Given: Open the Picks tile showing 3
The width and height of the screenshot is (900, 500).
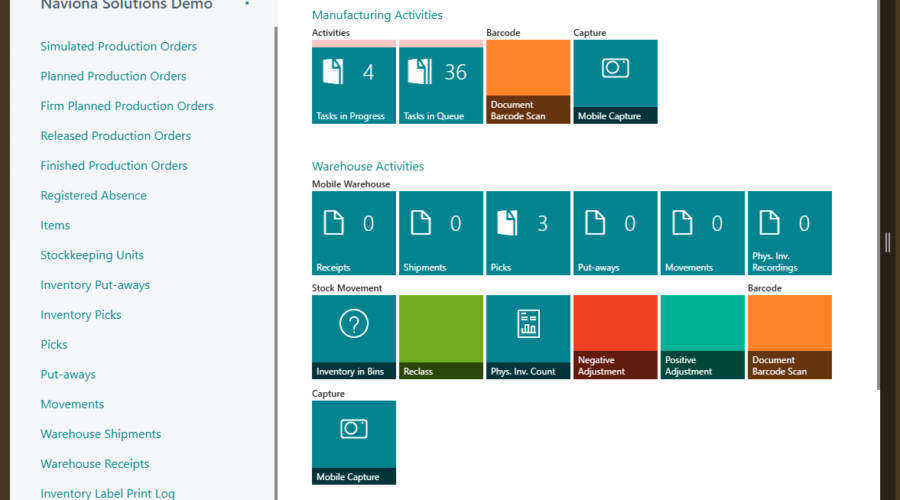Looking at the screenshot, I should (528, 233).
